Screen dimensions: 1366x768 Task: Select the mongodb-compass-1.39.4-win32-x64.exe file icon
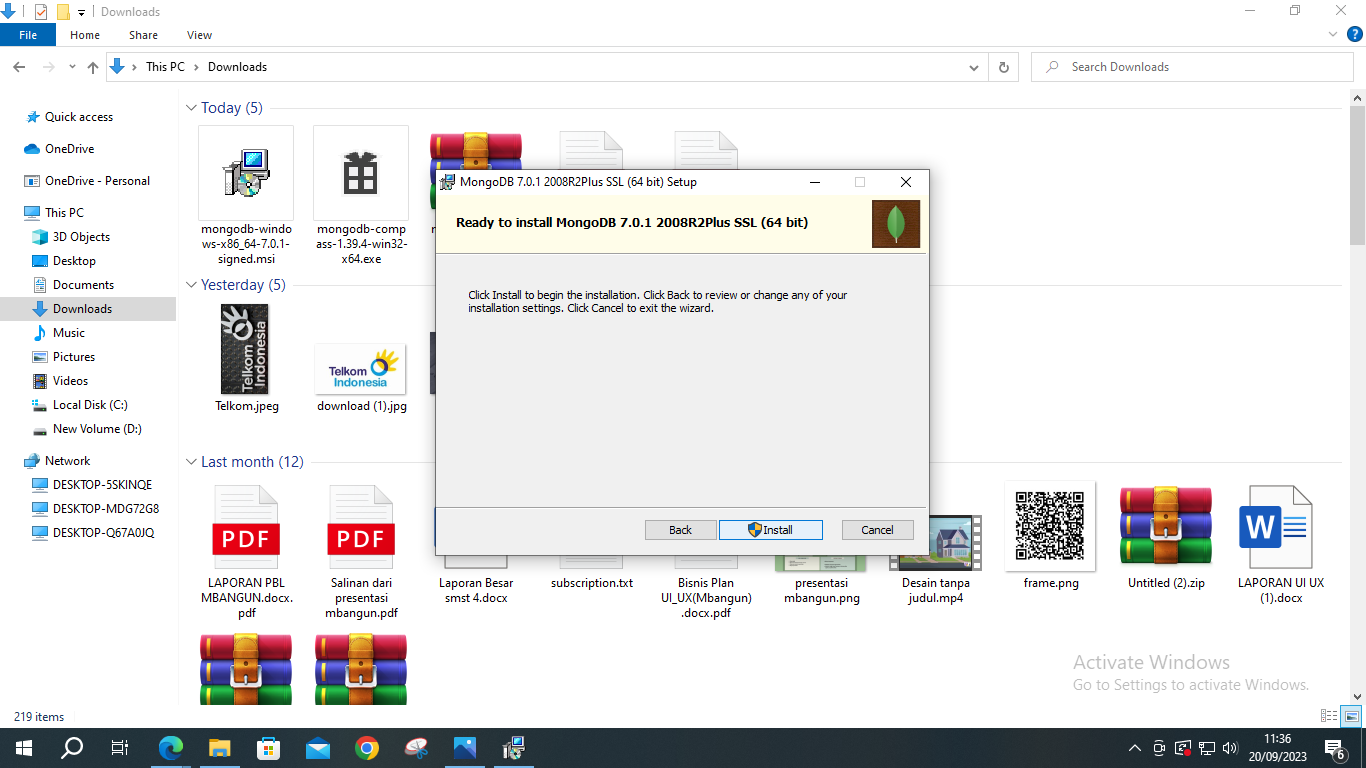tap(361, 173)
